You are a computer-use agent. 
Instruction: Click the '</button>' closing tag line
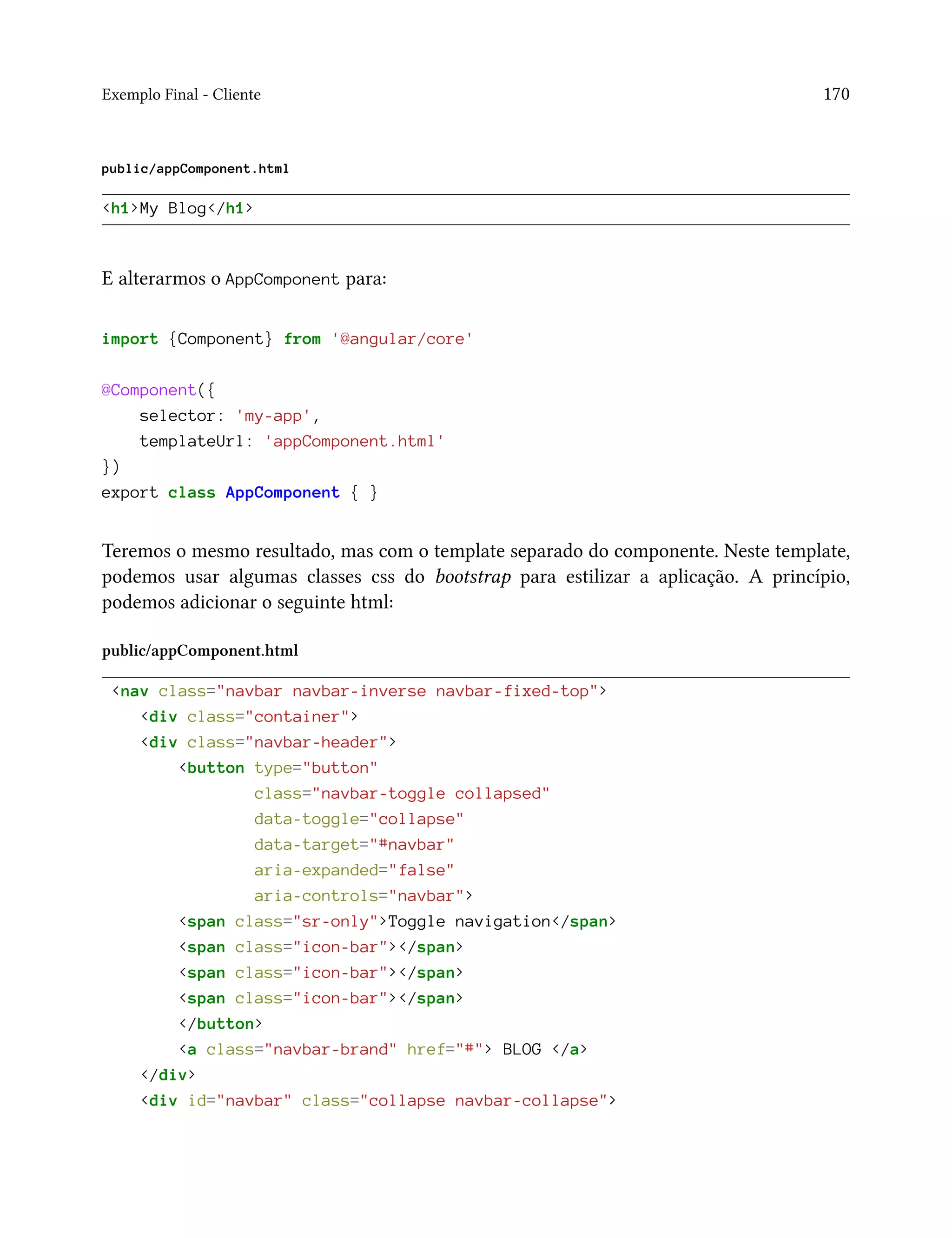pyautogui.click(x=220, y=1024)
